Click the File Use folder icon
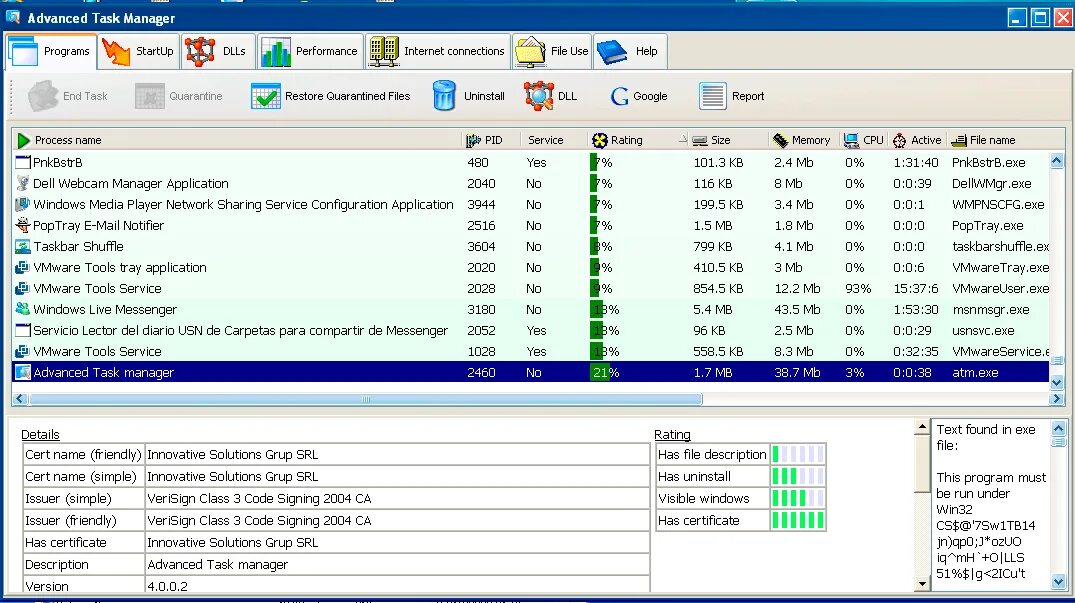The height and width of the screenshot is (603, 1075). tap(530, 52)
